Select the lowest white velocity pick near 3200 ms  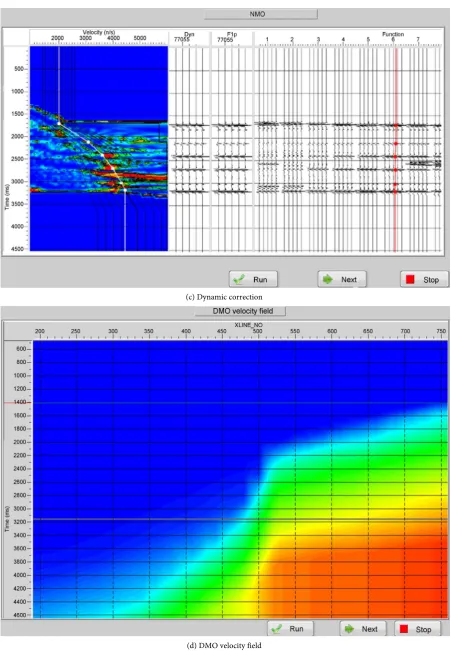tap(125, 190)
